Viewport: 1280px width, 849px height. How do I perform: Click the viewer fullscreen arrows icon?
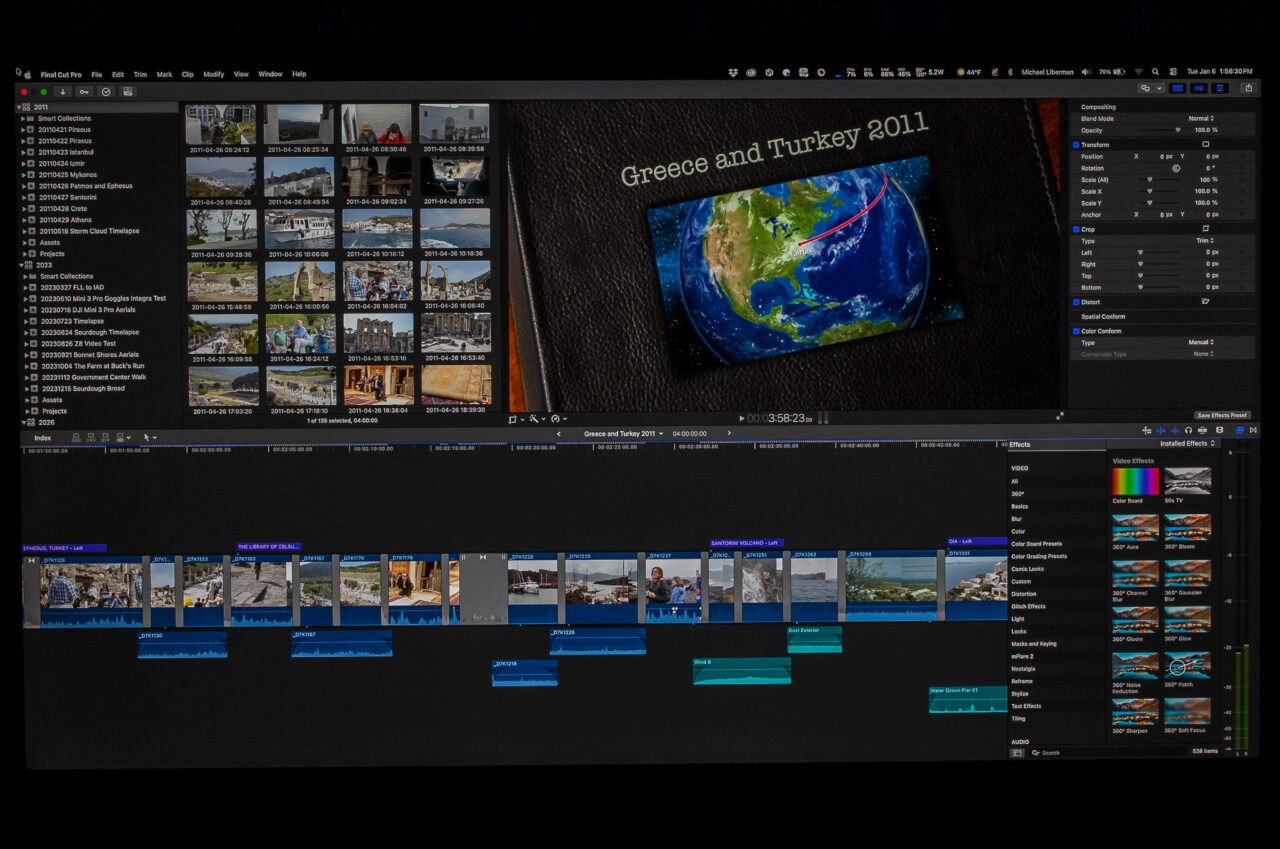[1060, 416]
